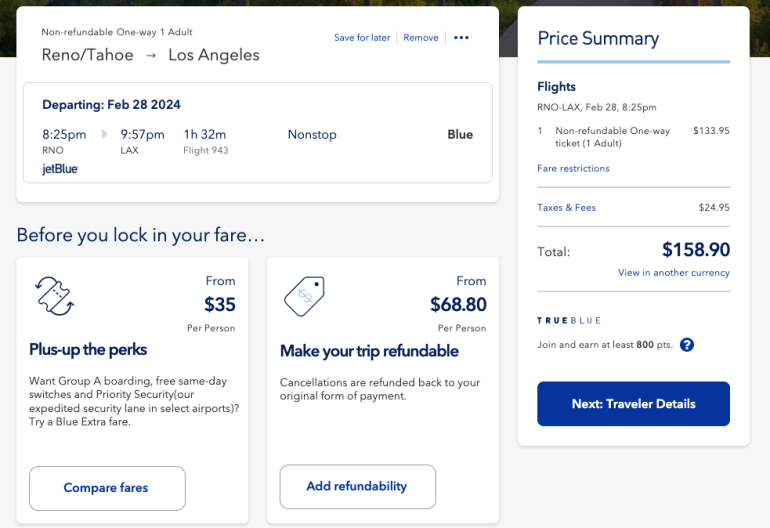
Task: Click the arrow between departure and arrival times
Action: (104, 134)
